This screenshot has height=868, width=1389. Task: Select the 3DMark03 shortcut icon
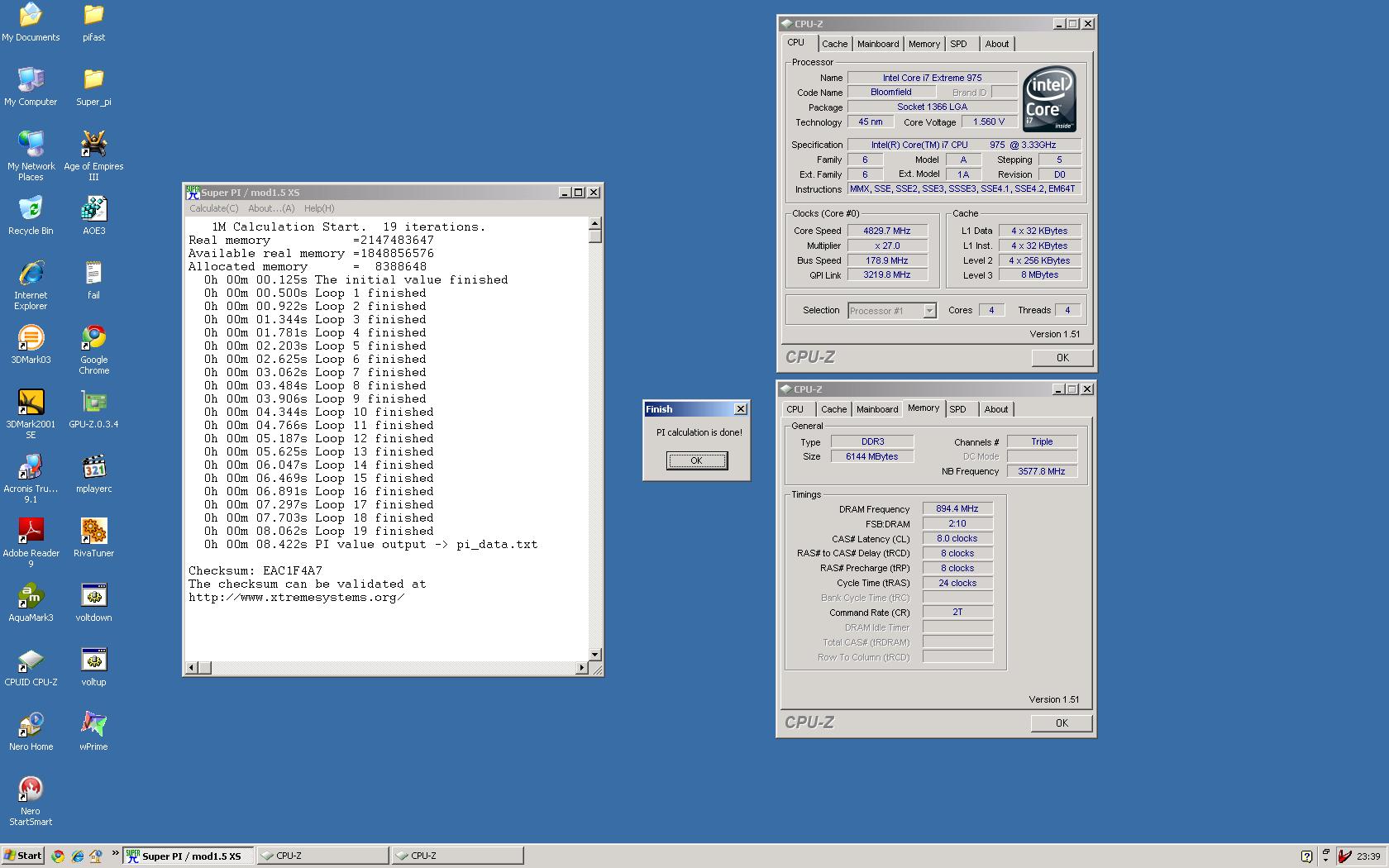(31, 345)
